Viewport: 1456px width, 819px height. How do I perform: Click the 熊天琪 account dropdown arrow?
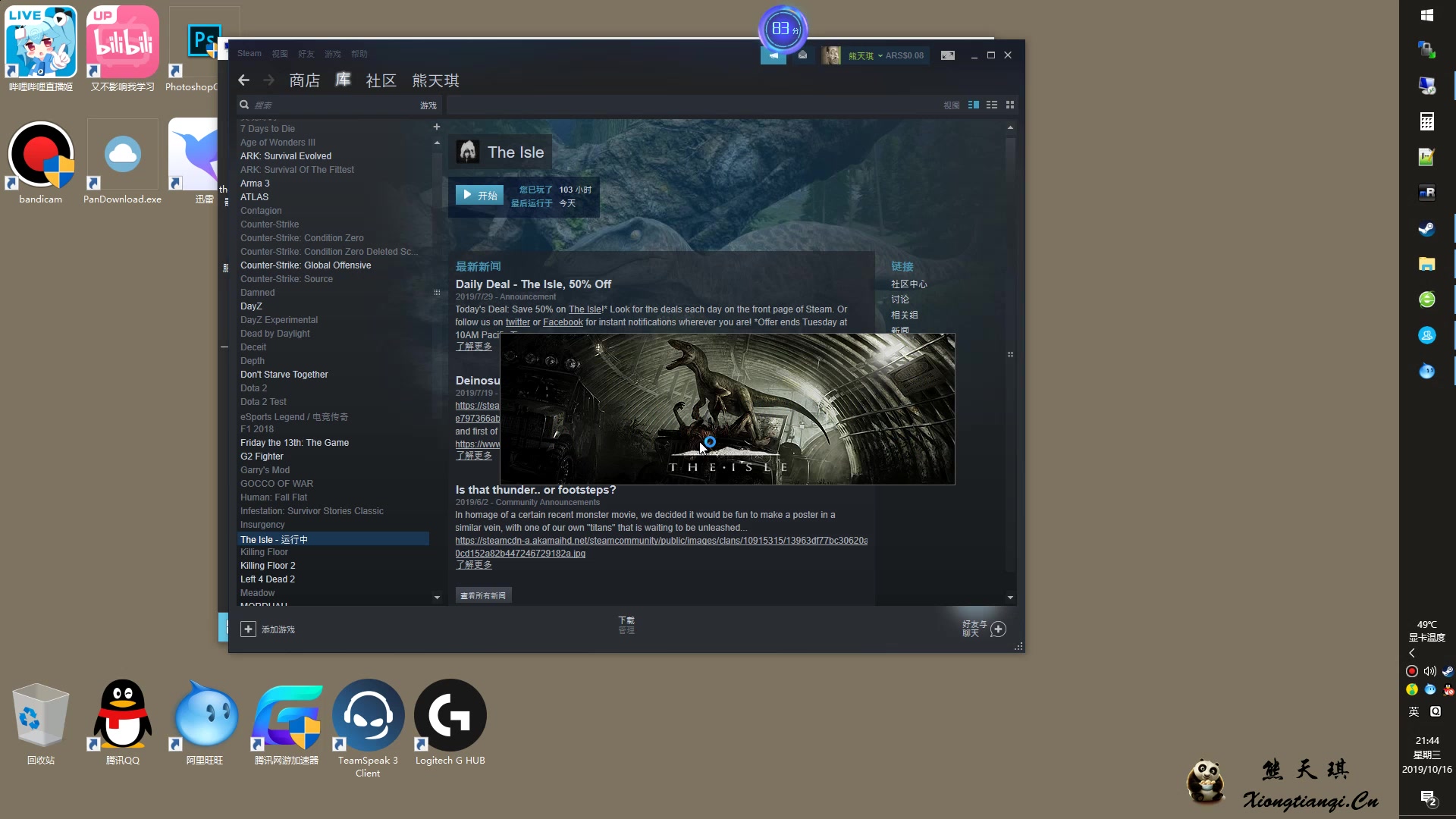[x=879, y=56]
